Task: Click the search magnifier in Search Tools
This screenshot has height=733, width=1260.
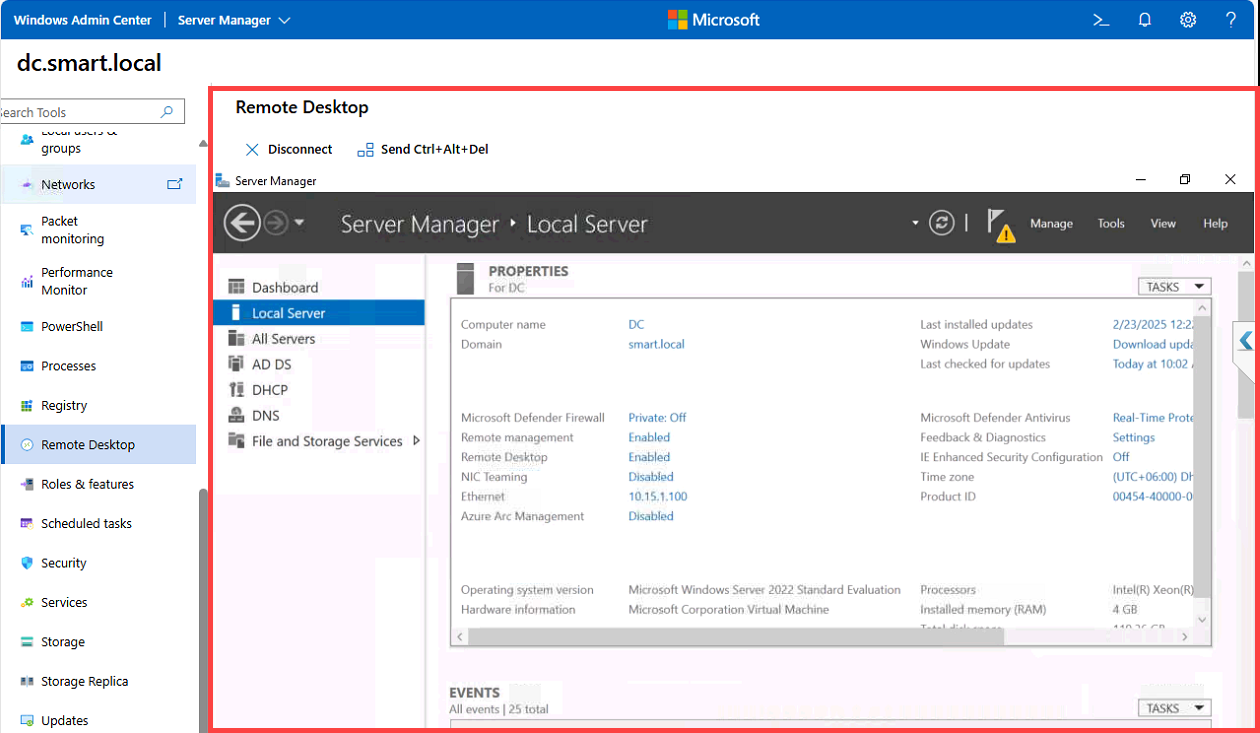Action: tap(167, 112)
